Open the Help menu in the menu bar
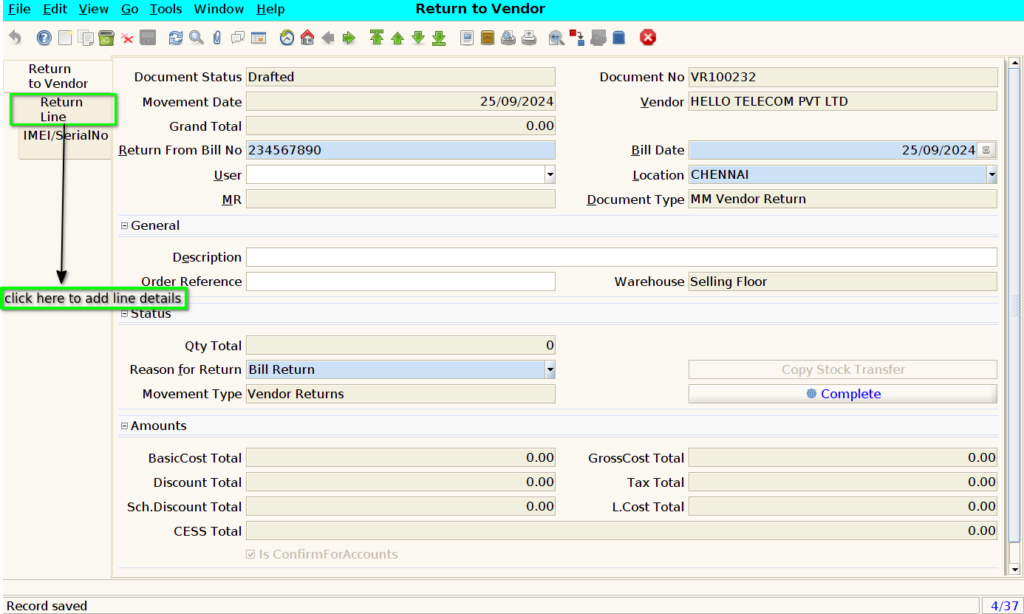The image size is (1024, 614). click(270, 9)
